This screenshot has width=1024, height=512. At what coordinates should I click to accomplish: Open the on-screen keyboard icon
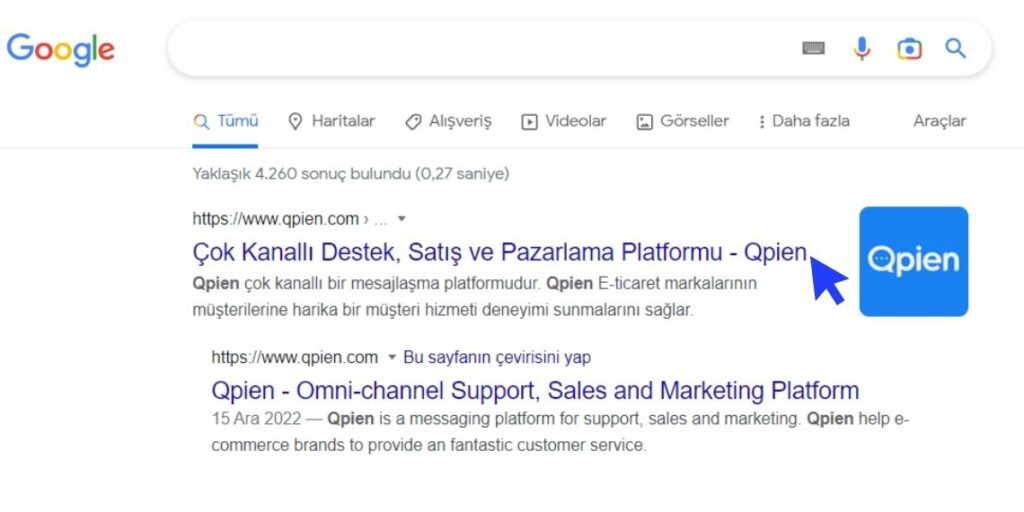pos(813,48)
